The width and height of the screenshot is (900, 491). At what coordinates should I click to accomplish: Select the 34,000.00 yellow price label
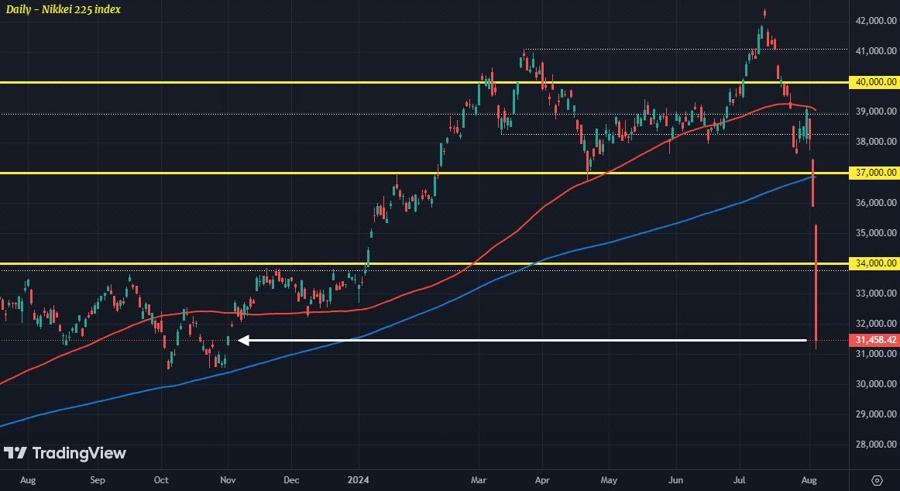(x=874, y=263)
